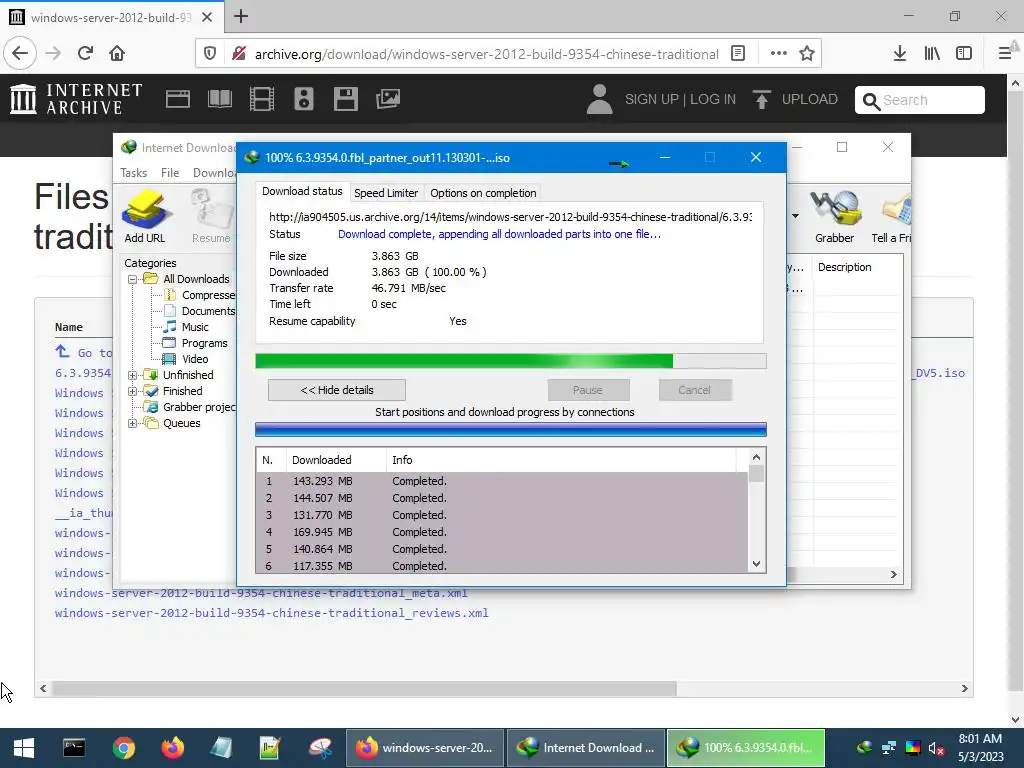
Task: Click the user avatar icon
Action: (599, 99)
